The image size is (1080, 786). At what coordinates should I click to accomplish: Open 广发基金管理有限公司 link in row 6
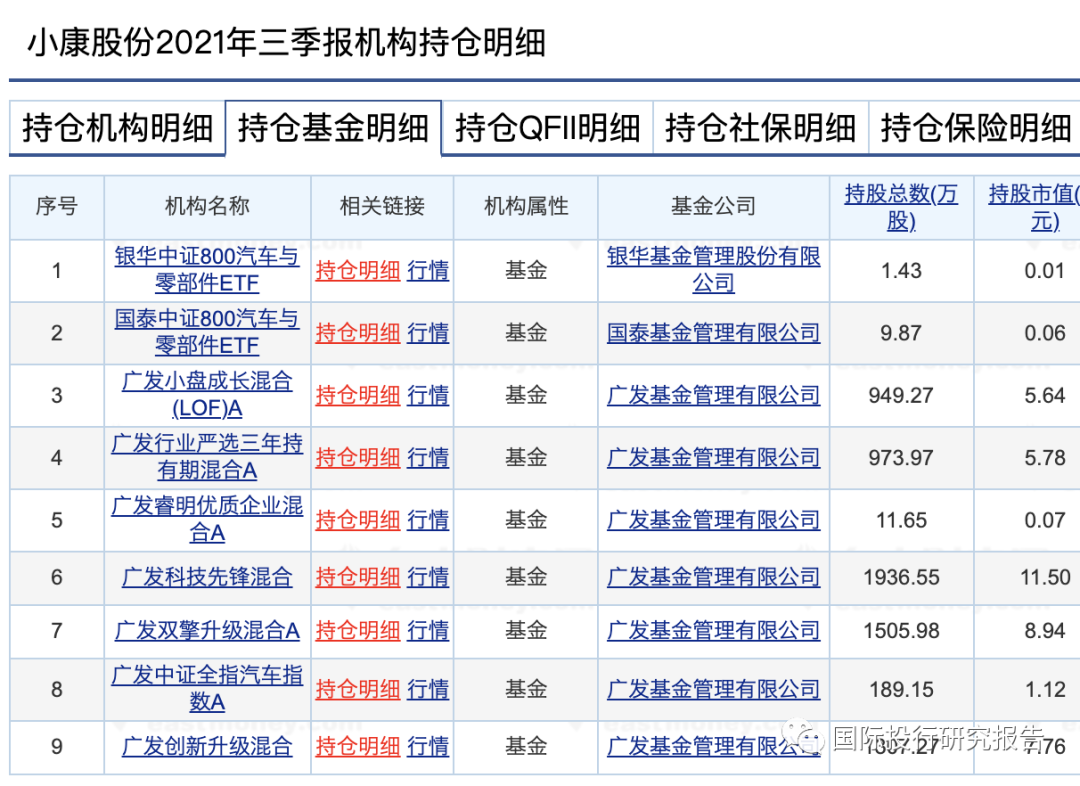[714, 577]
